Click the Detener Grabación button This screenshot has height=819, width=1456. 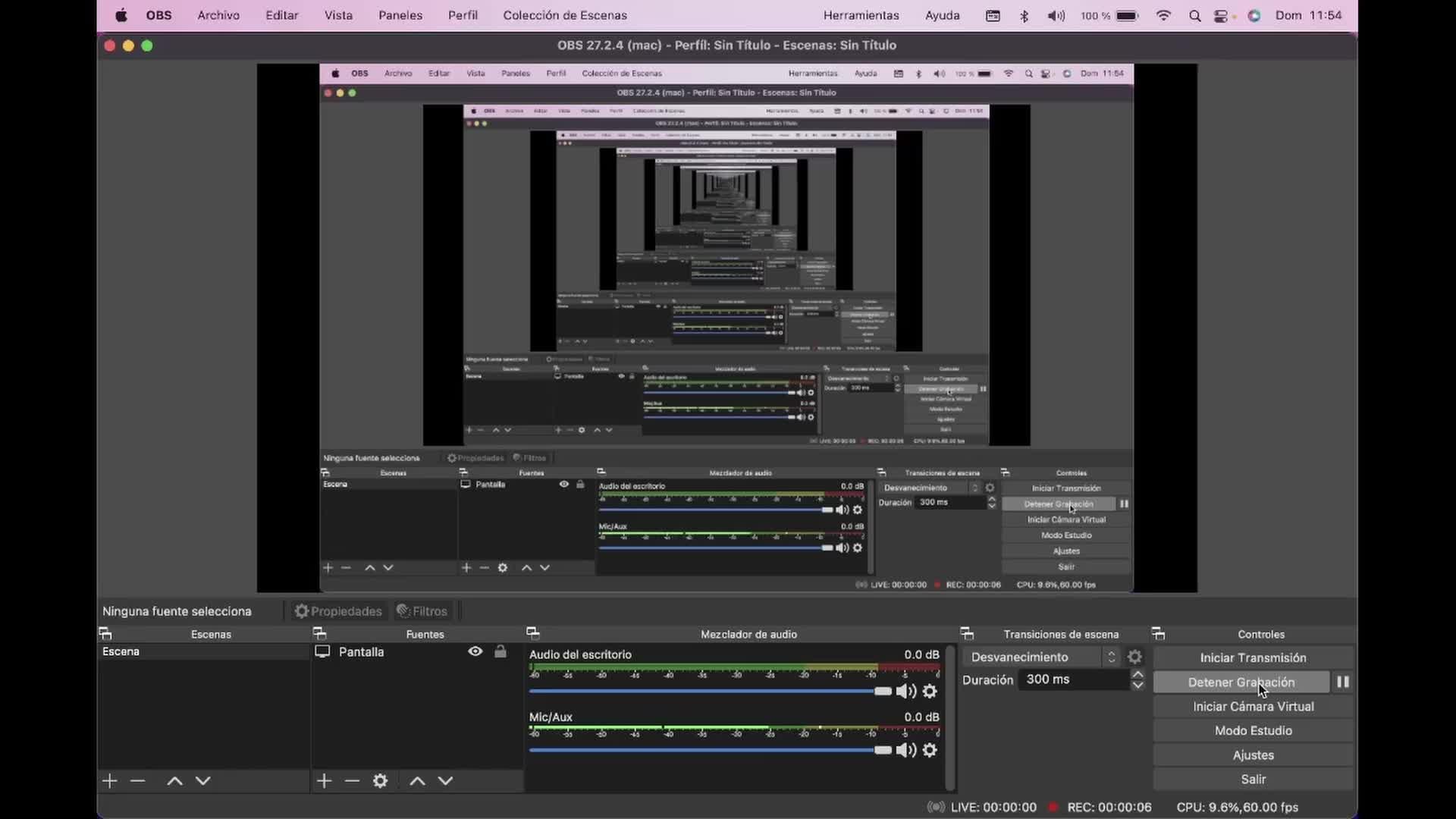[x=1241, y=682]
